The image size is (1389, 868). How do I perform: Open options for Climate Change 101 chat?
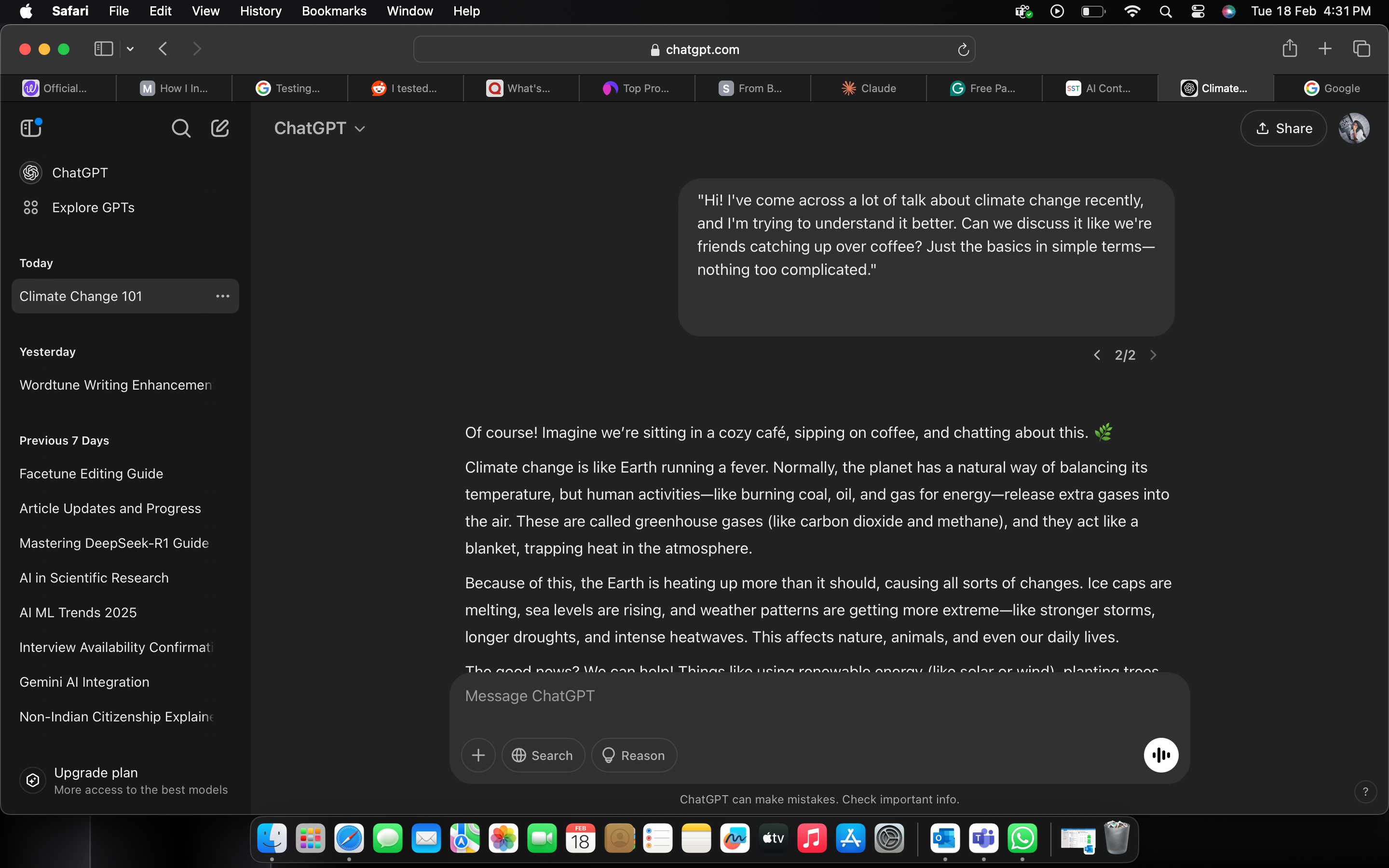pos(223,296)
